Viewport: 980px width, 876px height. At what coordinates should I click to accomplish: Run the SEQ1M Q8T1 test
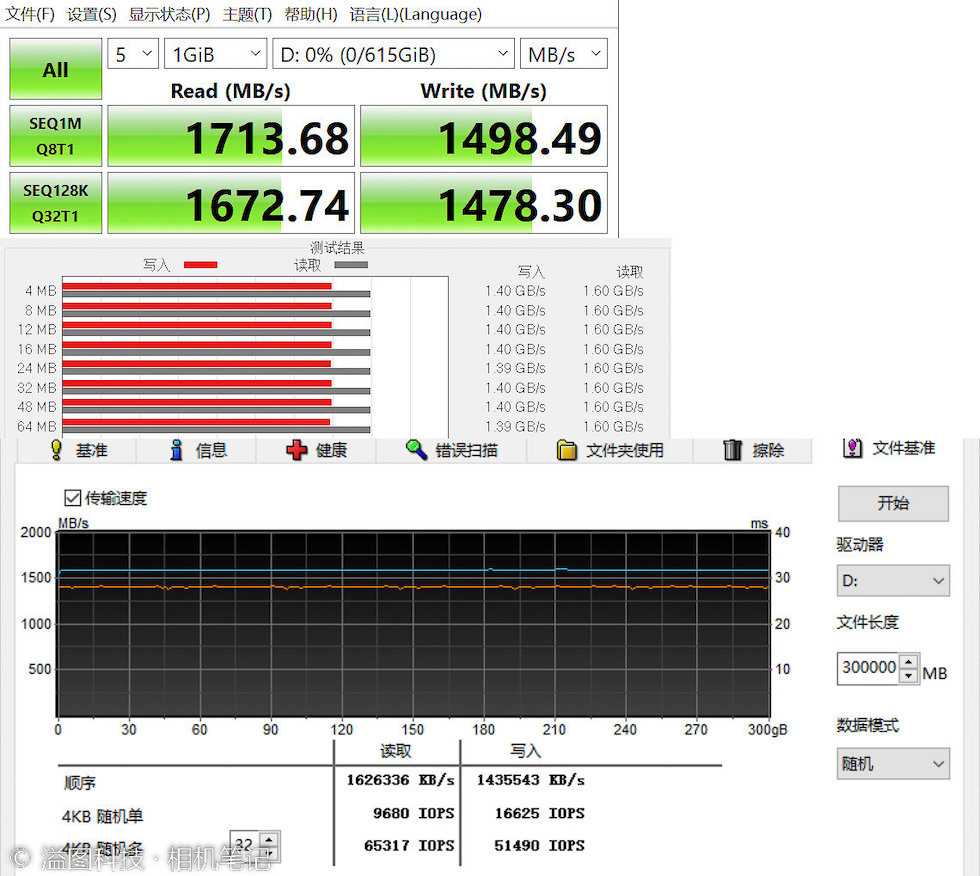(56, 136)
